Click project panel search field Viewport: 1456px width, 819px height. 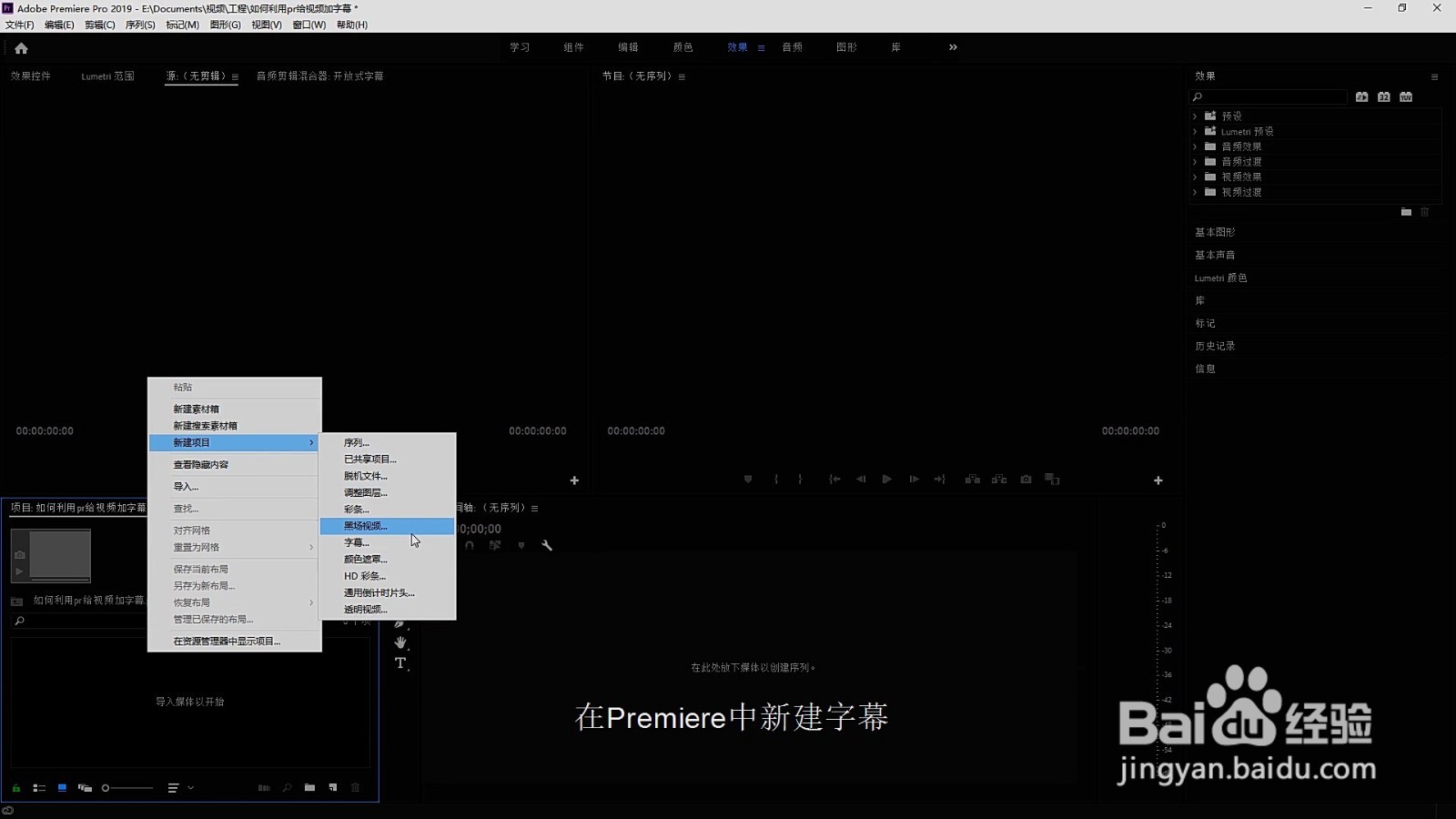click(x=80, y=621)
